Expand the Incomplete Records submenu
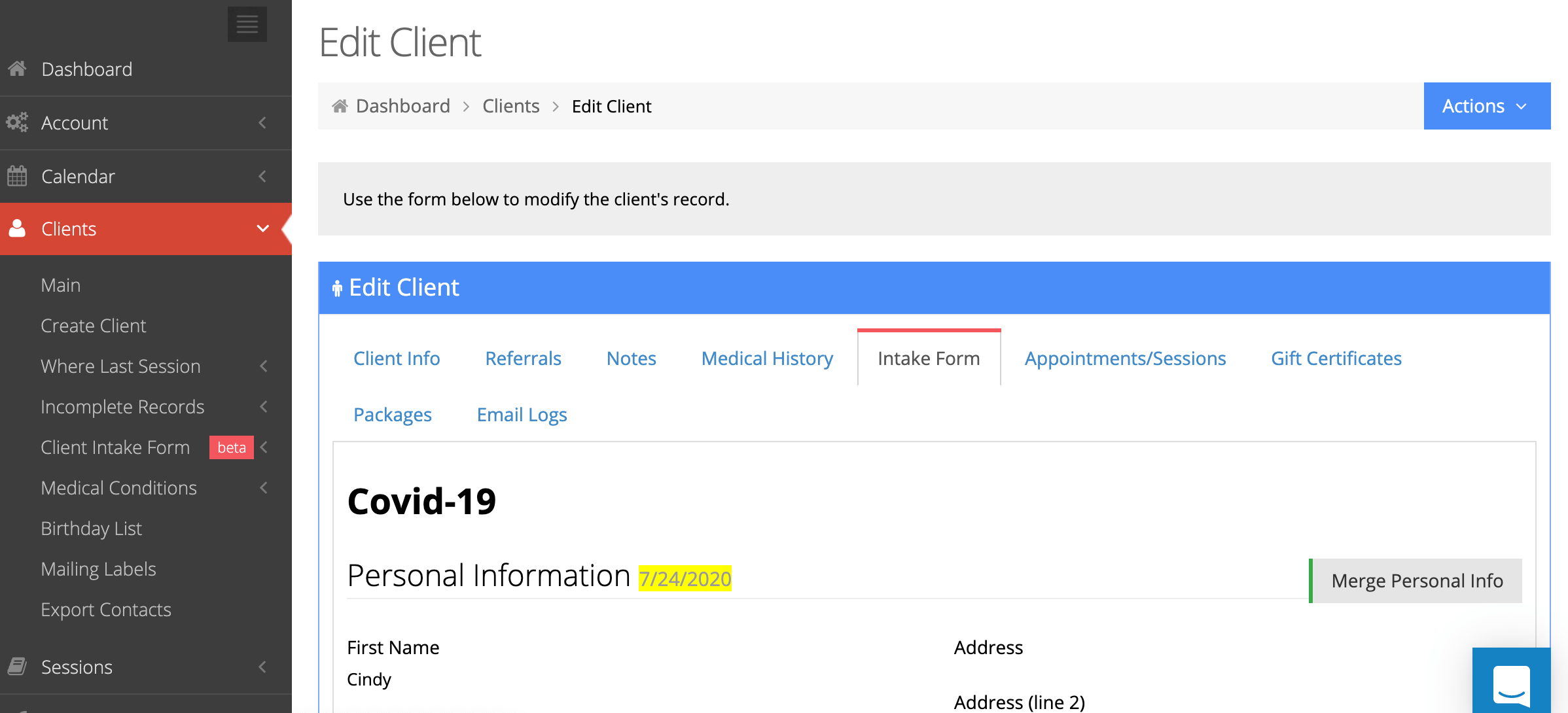The height and width of the screenshot is (713, 1568). pyautogui.click(x=263, y=407)
